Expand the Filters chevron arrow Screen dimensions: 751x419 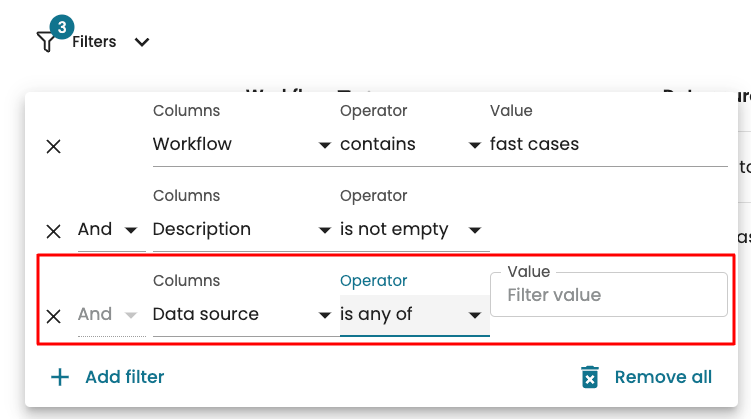142,42
